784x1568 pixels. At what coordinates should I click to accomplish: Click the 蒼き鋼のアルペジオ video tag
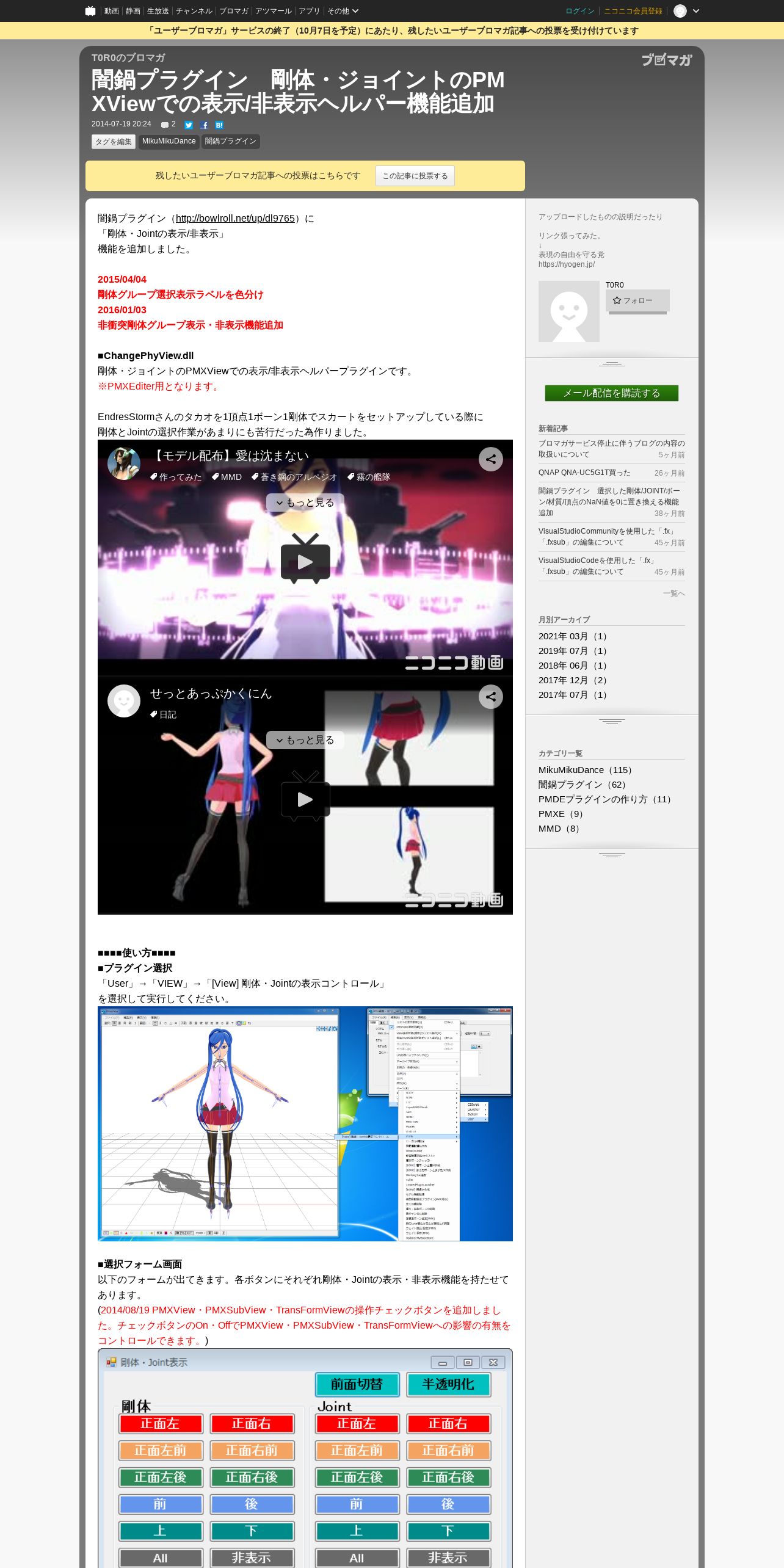[x=294, y=477]
